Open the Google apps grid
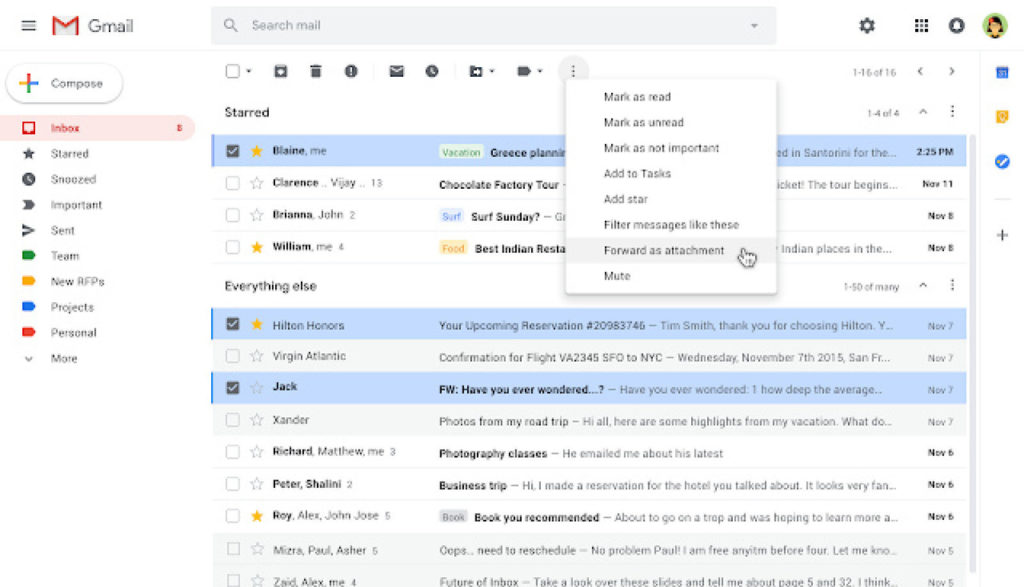The width and height of the screenshot is (1024, 587). (x=921, y=26)
